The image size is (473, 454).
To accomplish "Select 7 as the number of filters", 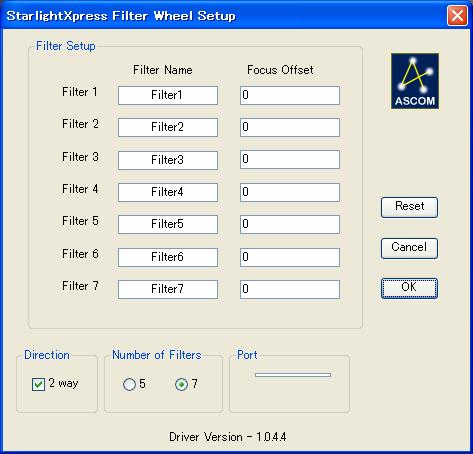I will 181,384.
